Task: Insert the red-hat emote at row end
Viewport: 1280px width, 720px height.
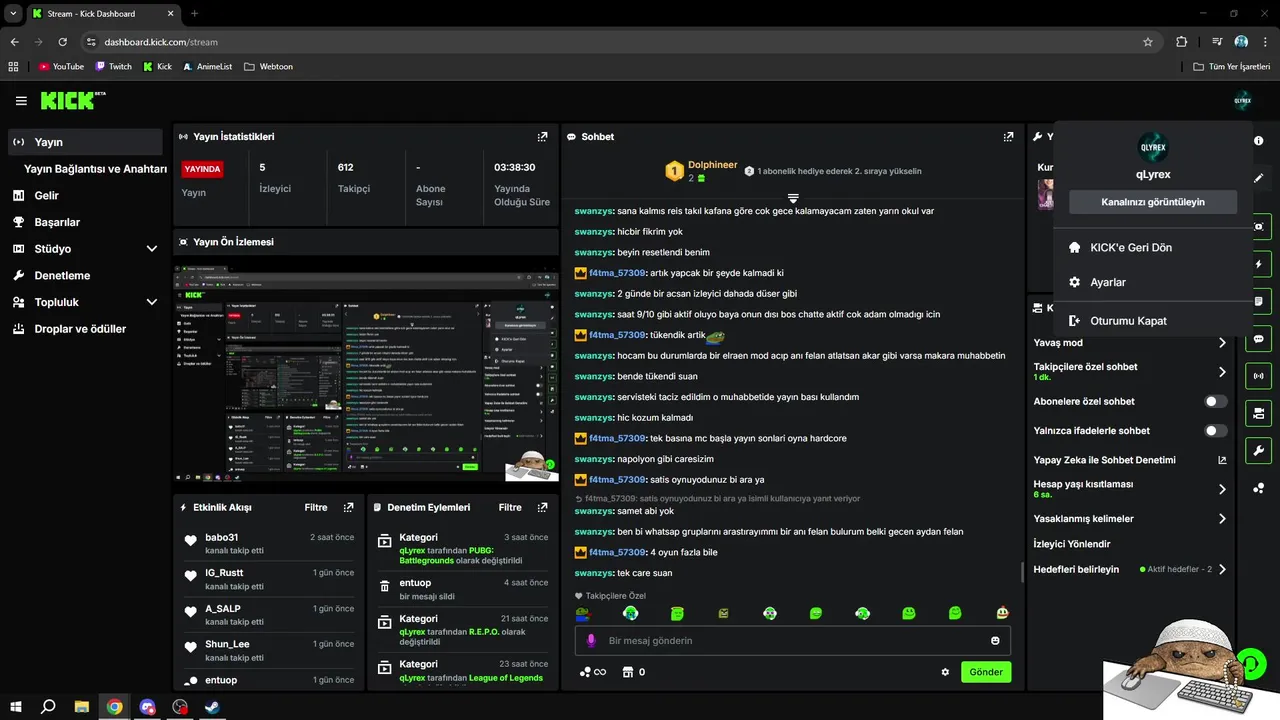Action: click(1002, 613)
